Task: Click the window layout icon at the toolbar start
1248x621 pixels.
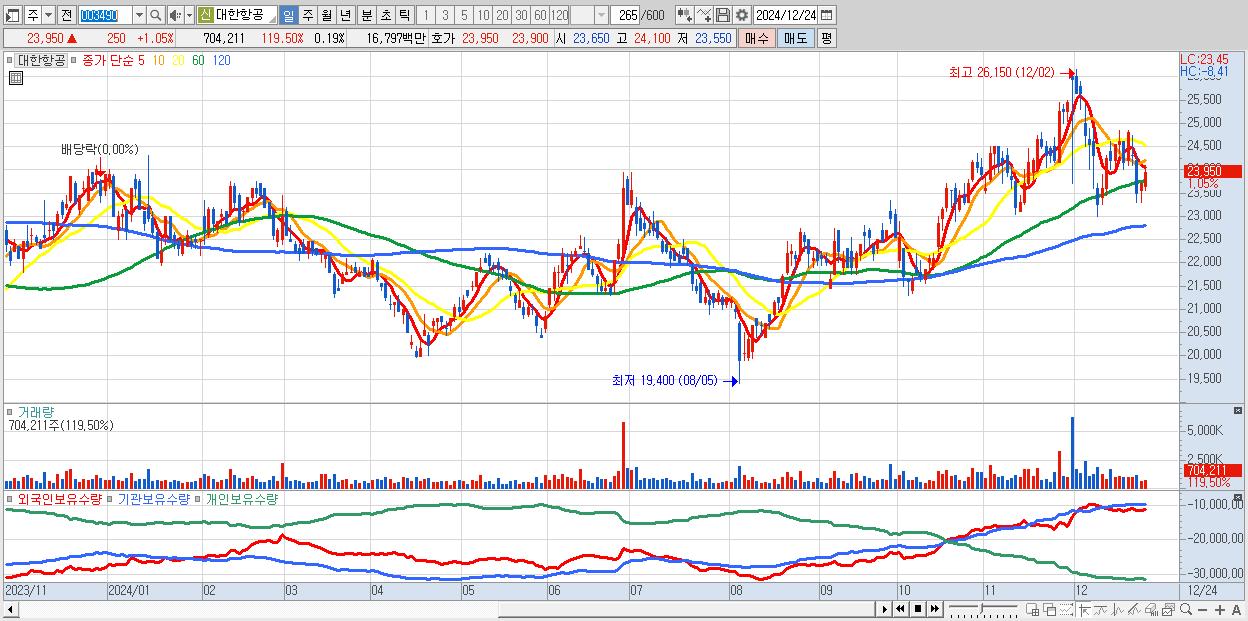Action: coord(12,16)
